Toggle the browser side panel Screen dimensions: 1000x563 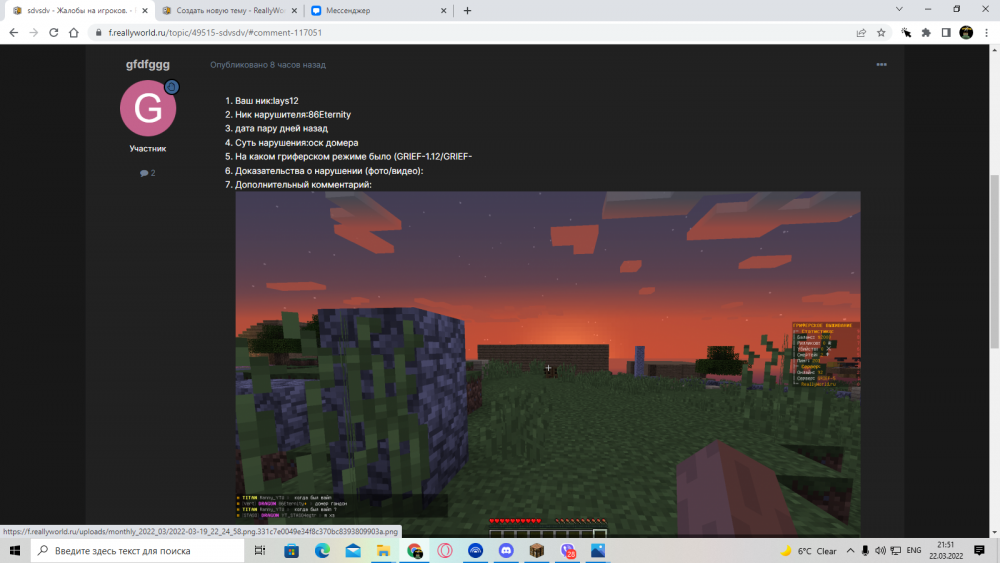pos(946,33)
